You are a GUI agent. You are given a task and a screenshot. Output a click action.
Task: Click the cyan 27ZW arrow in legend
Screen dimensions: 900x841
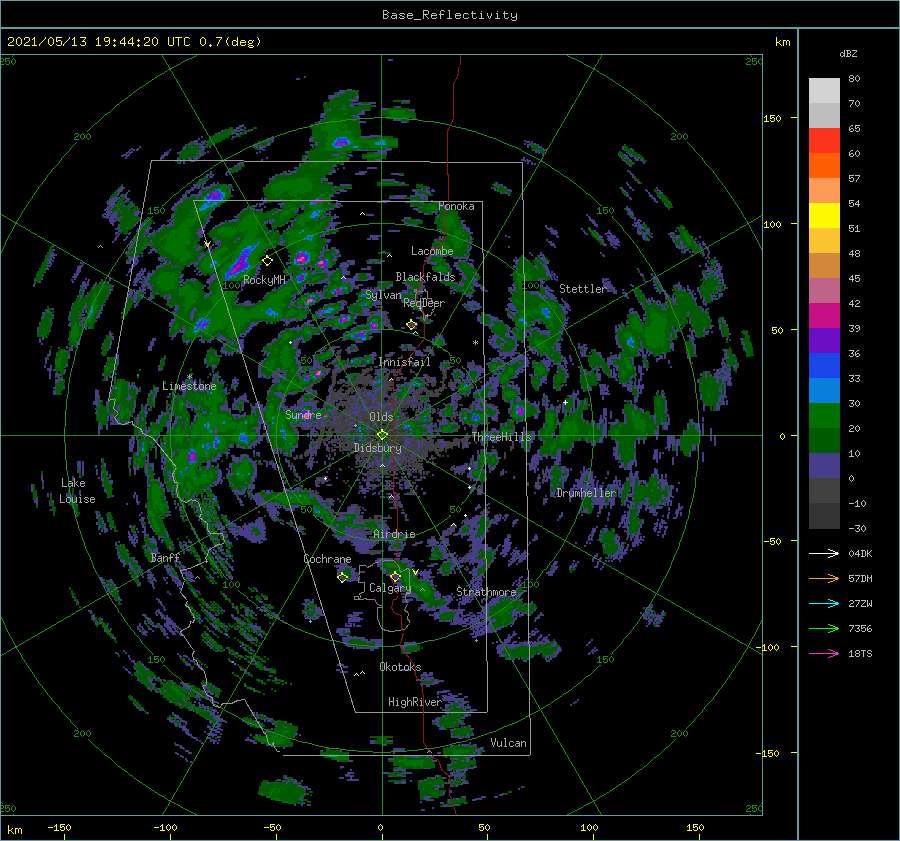(x=824, y=603)
